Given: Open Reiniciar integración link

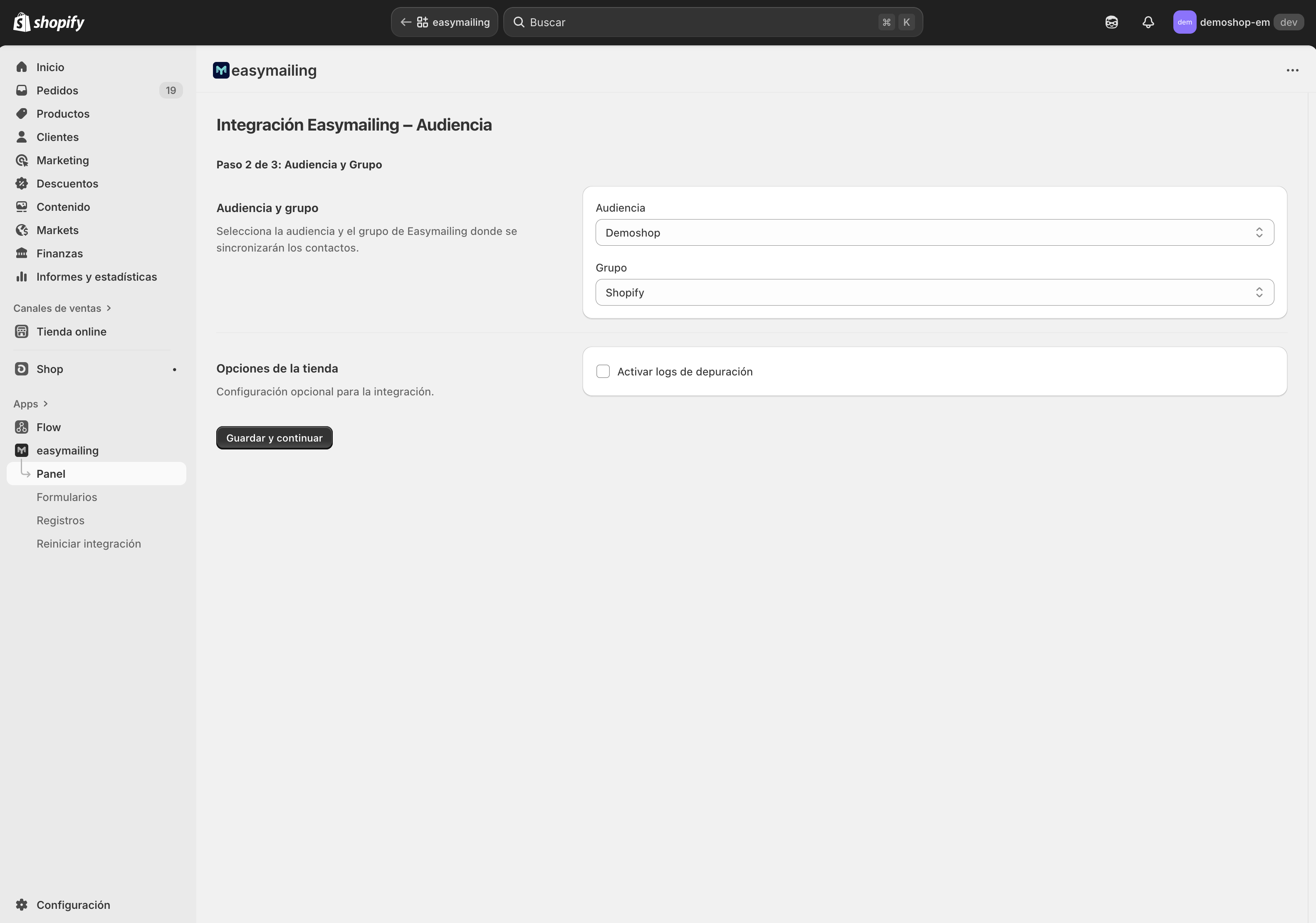Looking at the screenshot, I should tap(89, 544).
